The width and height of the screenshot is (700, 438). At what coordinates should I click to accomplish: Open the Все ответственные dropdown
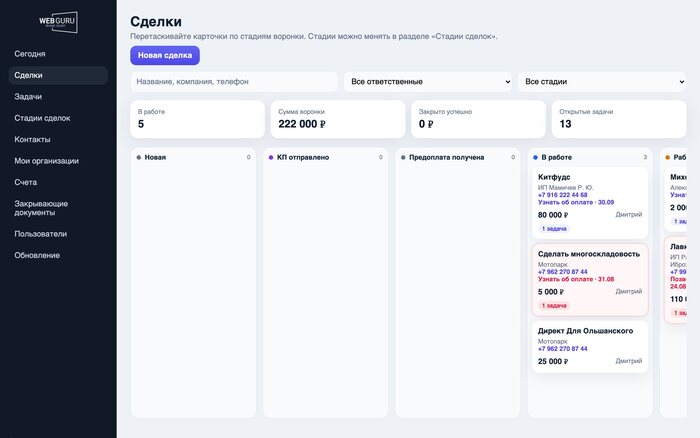coord(428,82)
